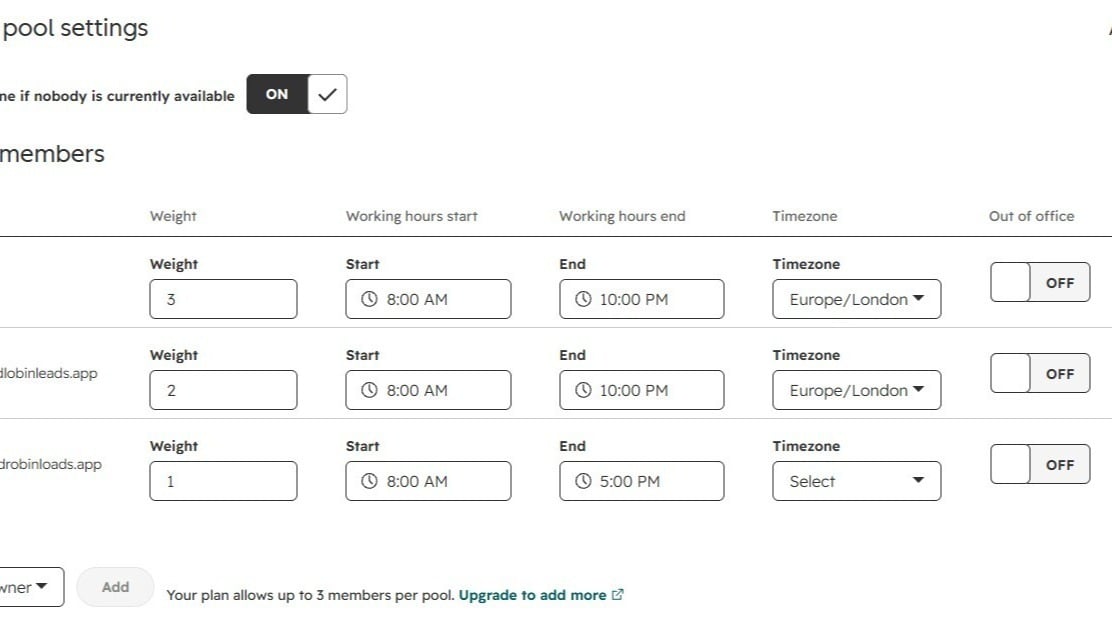Click the Timezone column header
The width and height of the screenshot is (1112, 626).
pos(805,216)
